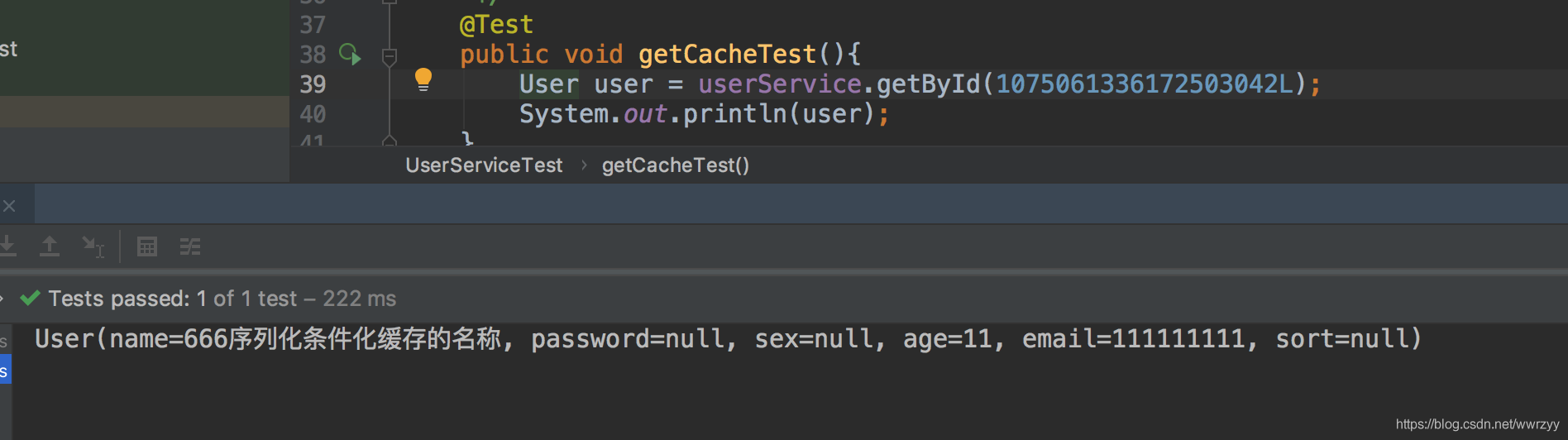Click the green checkmark next to Tests passed
Viewport: 1568px width, 440px height.
point(31,298)
